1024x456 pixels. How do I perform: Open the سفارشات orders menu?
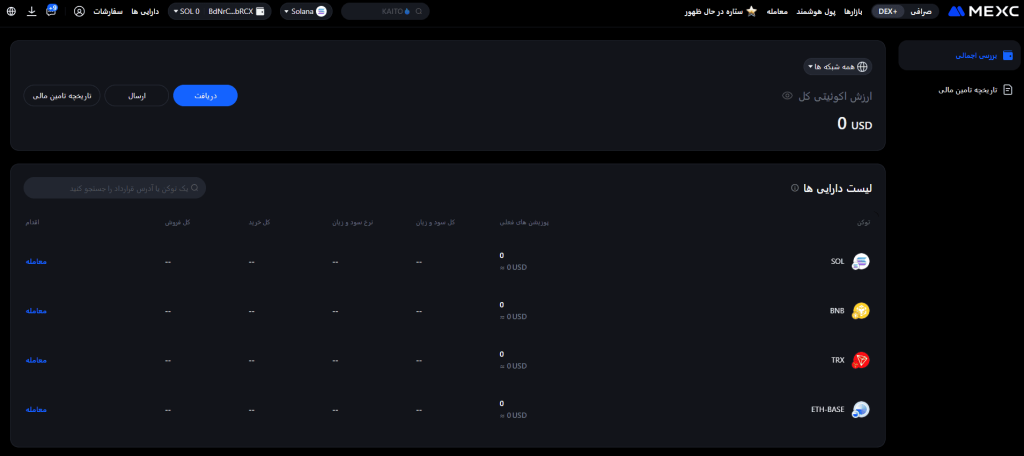108,12
